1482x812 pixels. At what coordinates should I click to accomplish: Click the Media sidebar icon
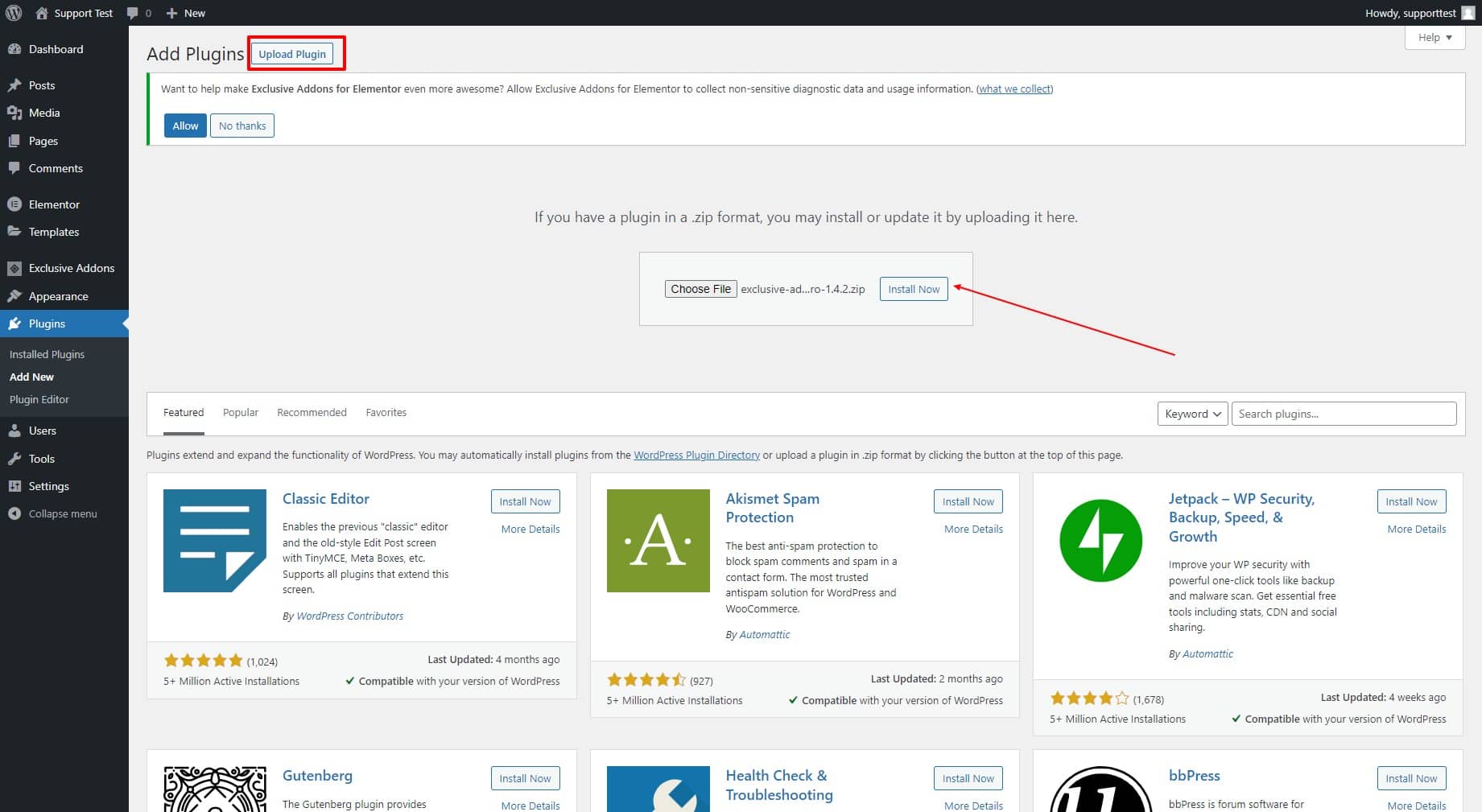coord(14,113)
